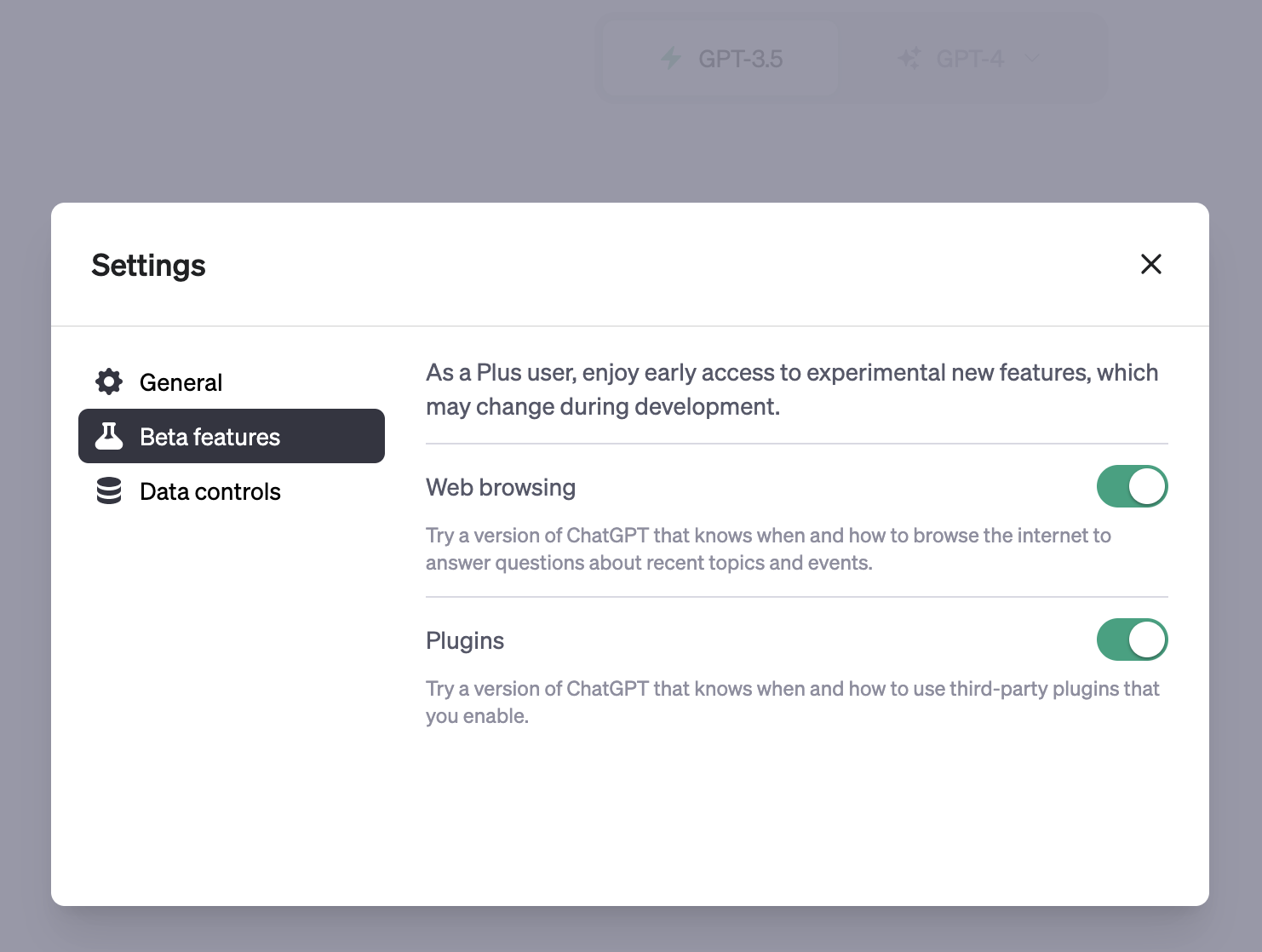
Task: Close the Settings dialog with the X
Action: click(x=1150, y=264)
